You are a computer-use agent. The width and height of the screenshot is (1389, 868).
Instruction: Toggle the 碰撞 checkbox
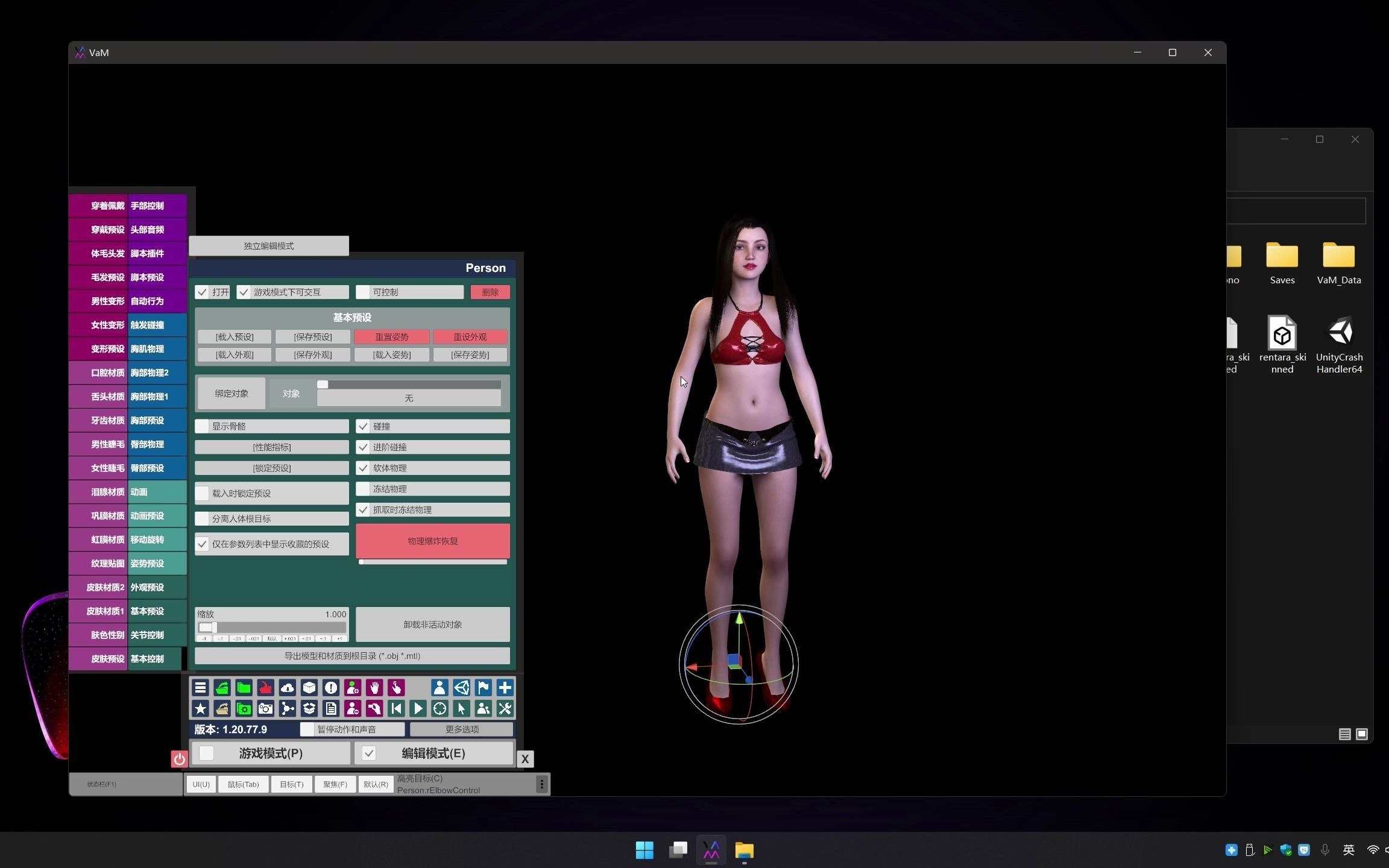363,426
